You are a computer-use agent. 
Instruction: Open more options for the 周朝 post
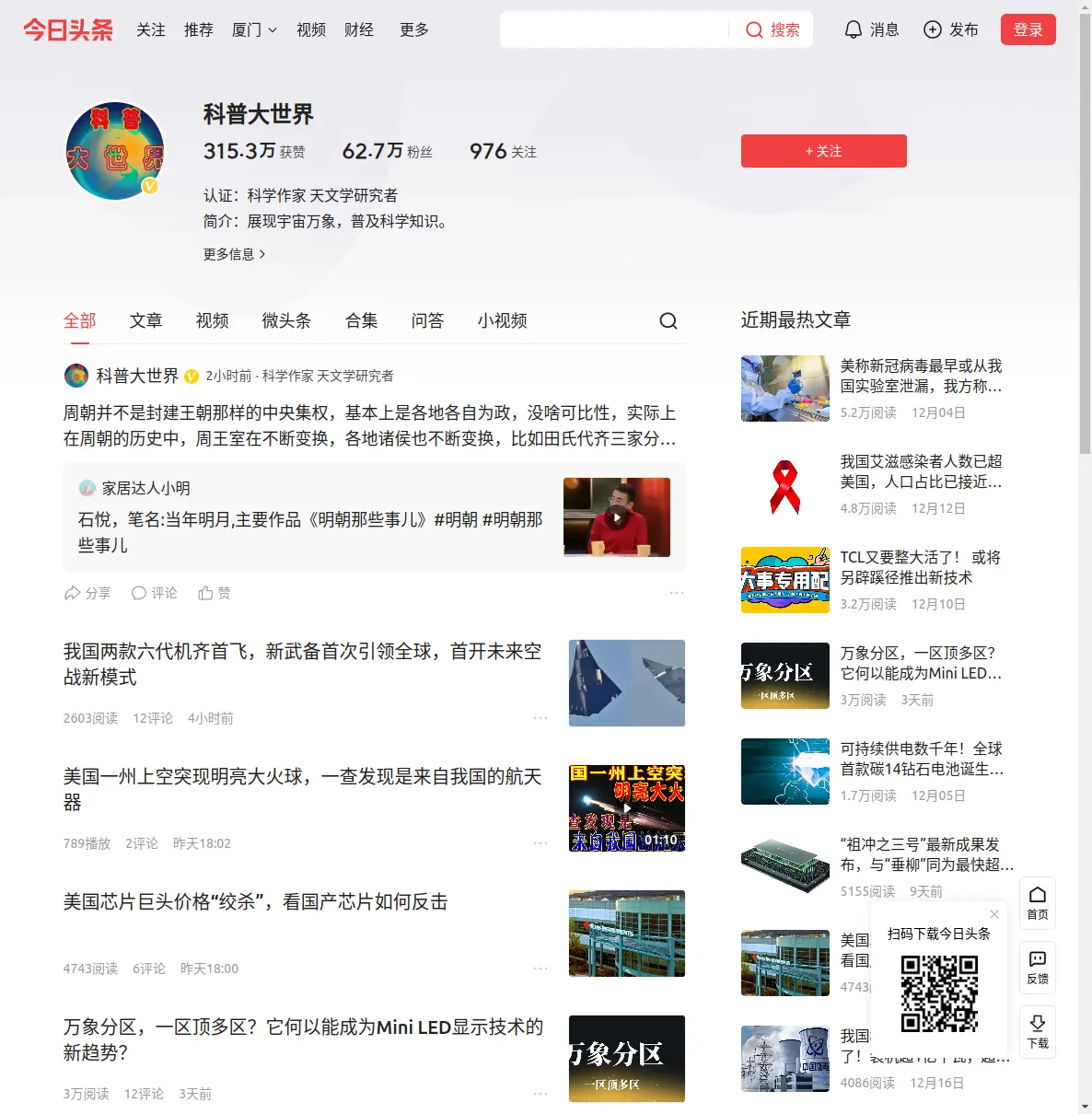click(x=677, y=593)
